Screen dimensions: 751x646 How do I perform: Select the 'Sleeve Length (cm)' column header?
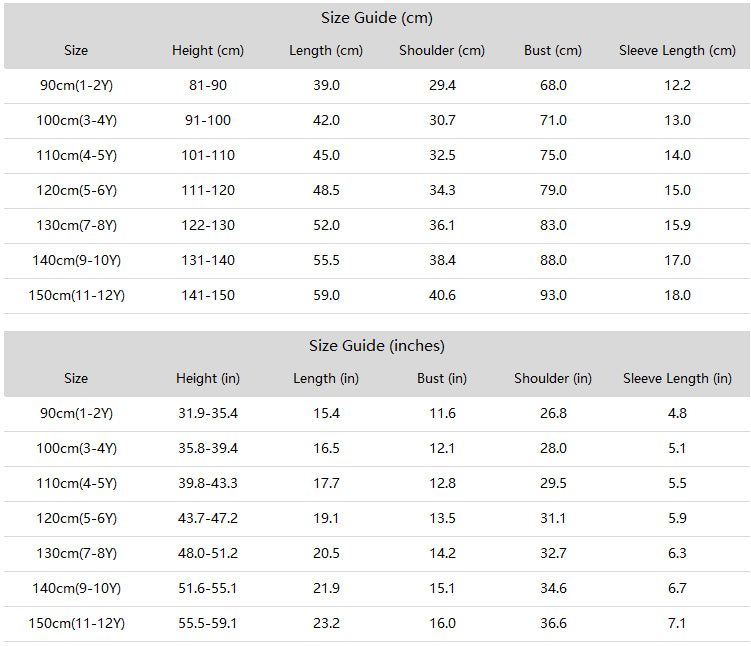(x=677, y=50)
